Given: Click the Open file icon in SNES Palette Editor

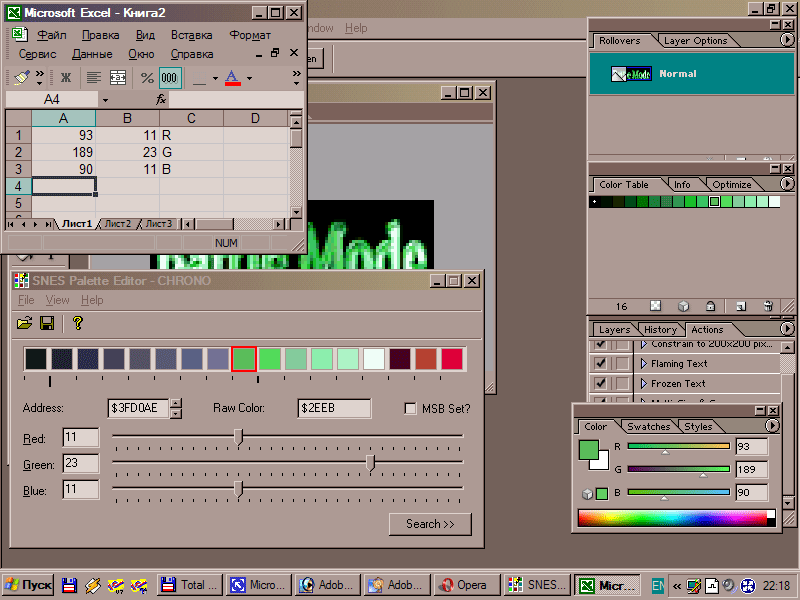Looking at the screenshot, I should [24, 323].
